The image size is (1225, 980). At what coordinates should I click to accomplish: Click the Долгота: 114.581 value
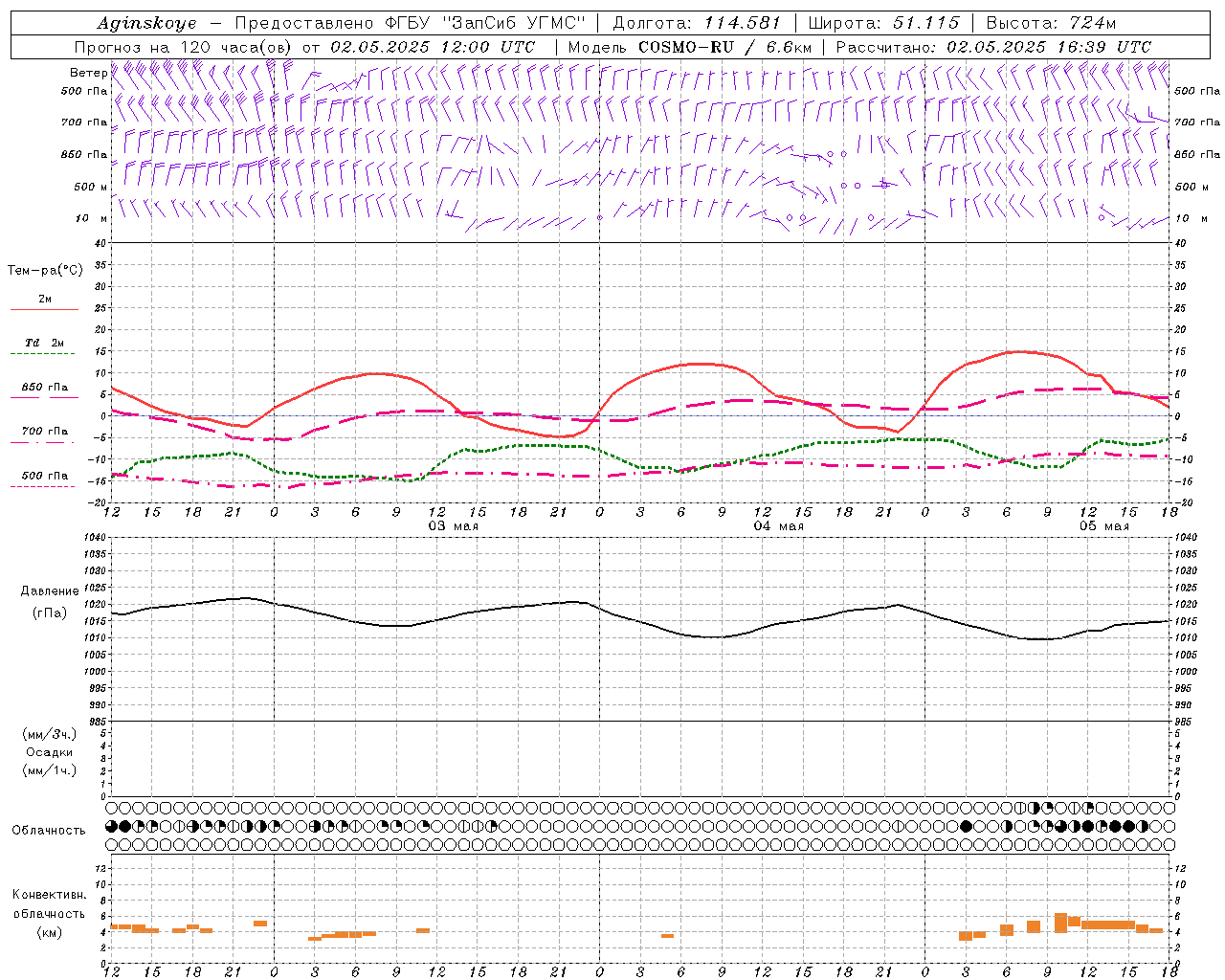click(697, 23)
